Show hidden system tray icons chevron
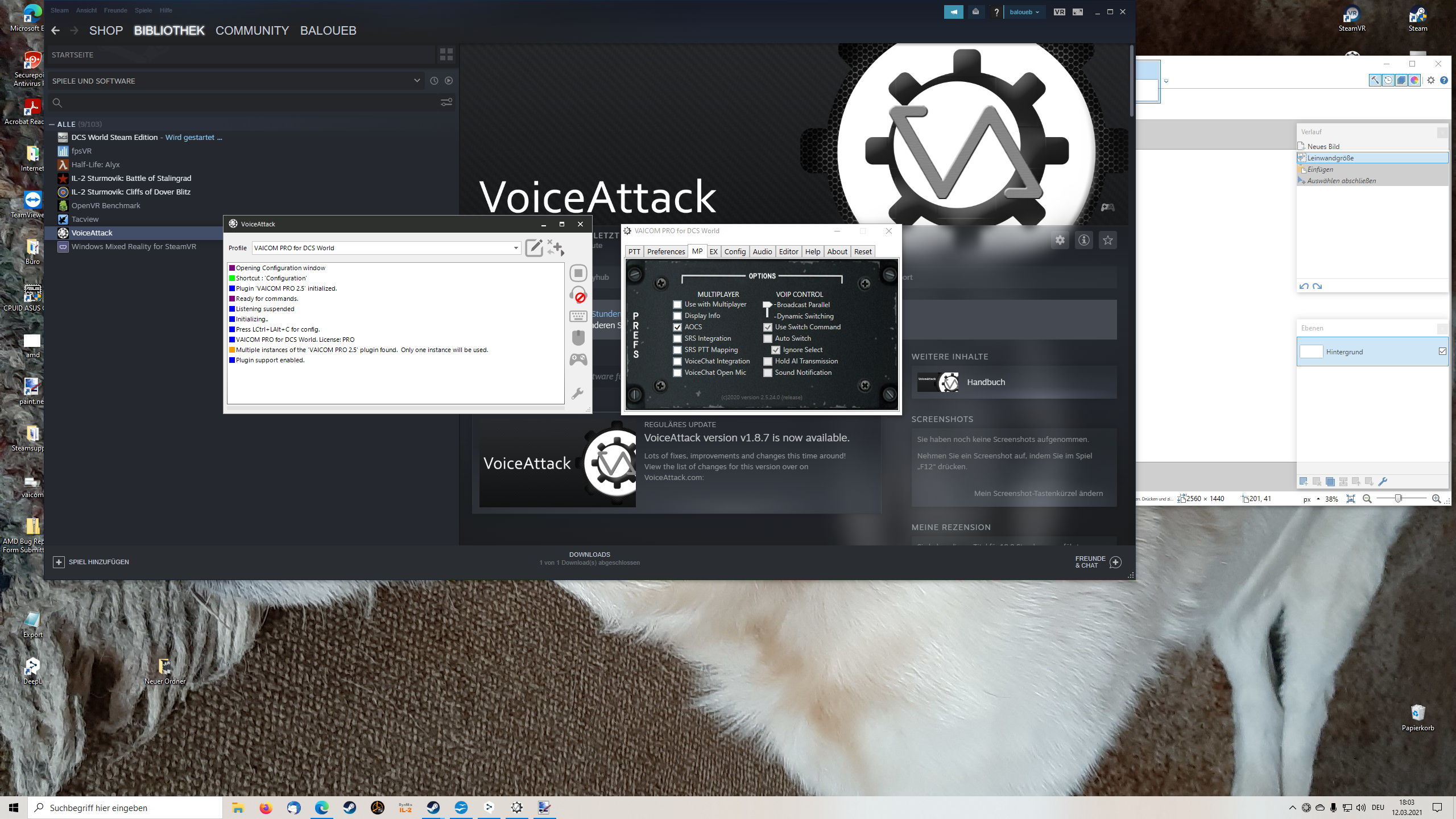Image resolution: width=1456 pixels, height=819 pixels. click(1292, 808)
